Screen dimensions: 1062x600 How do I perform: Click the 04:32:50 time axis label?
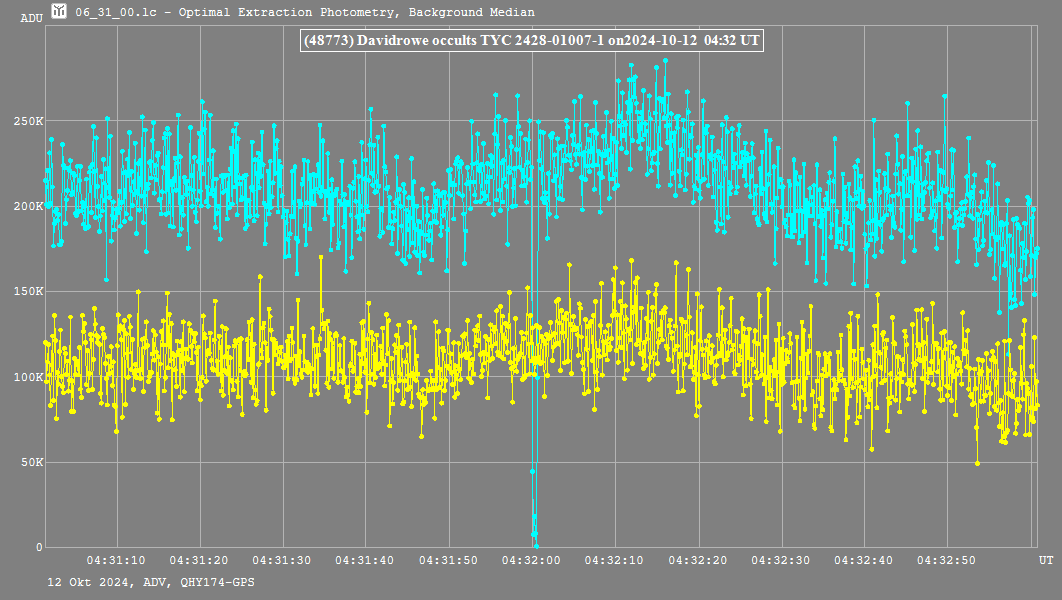(946, 561)
